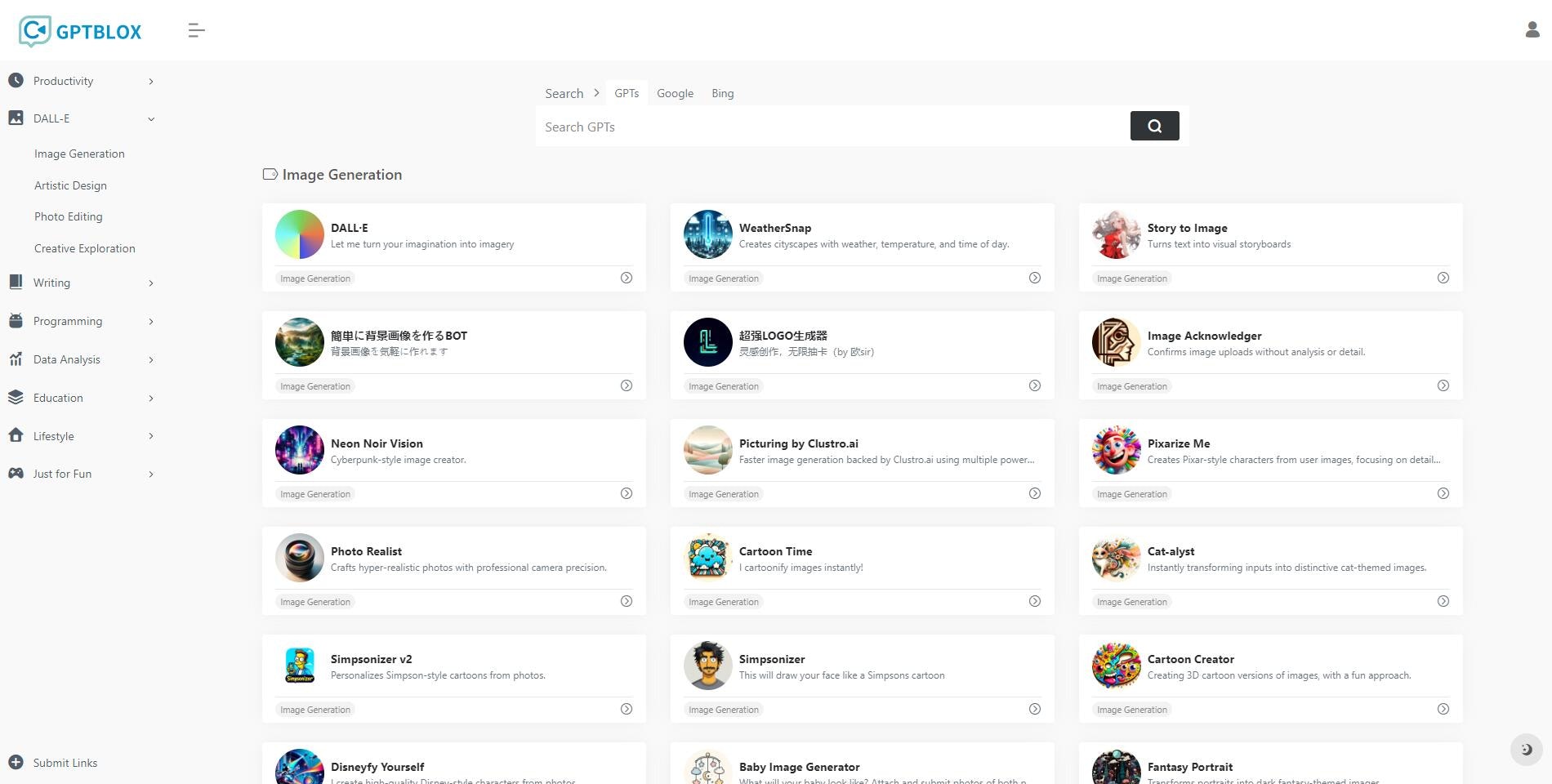Open arrow icon on Image Acknowledger card

(x=1443, y=385)
